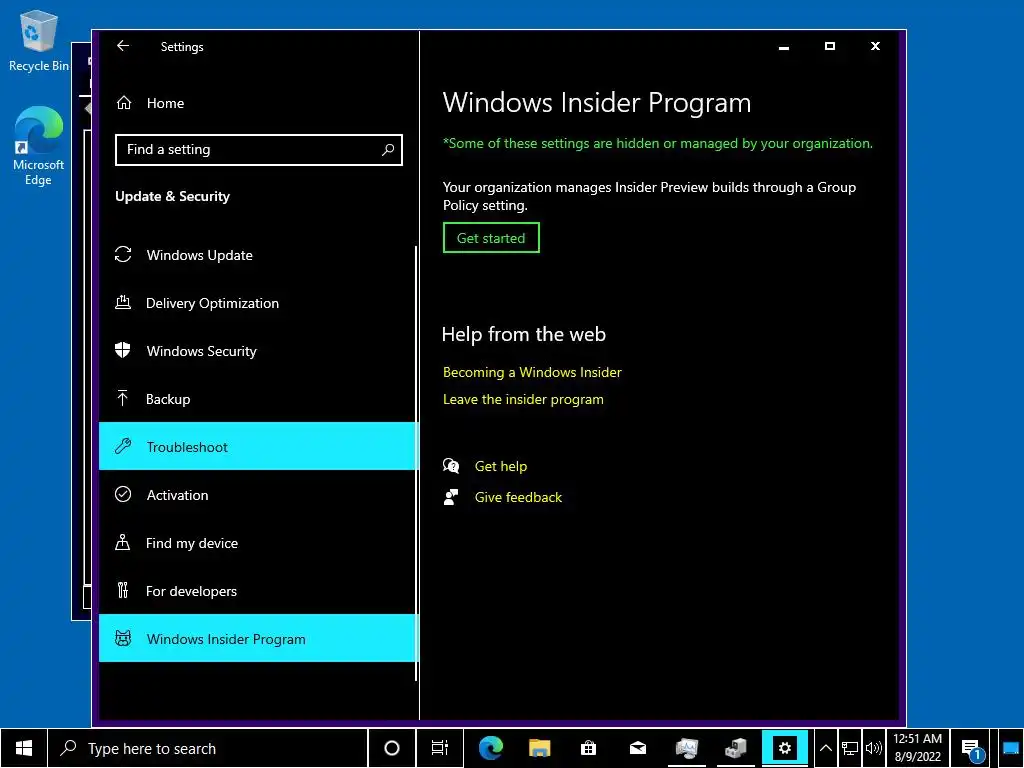Switch to the Settings gear taskbar button
The image size is (1024, 768).
tap(784, 748)
